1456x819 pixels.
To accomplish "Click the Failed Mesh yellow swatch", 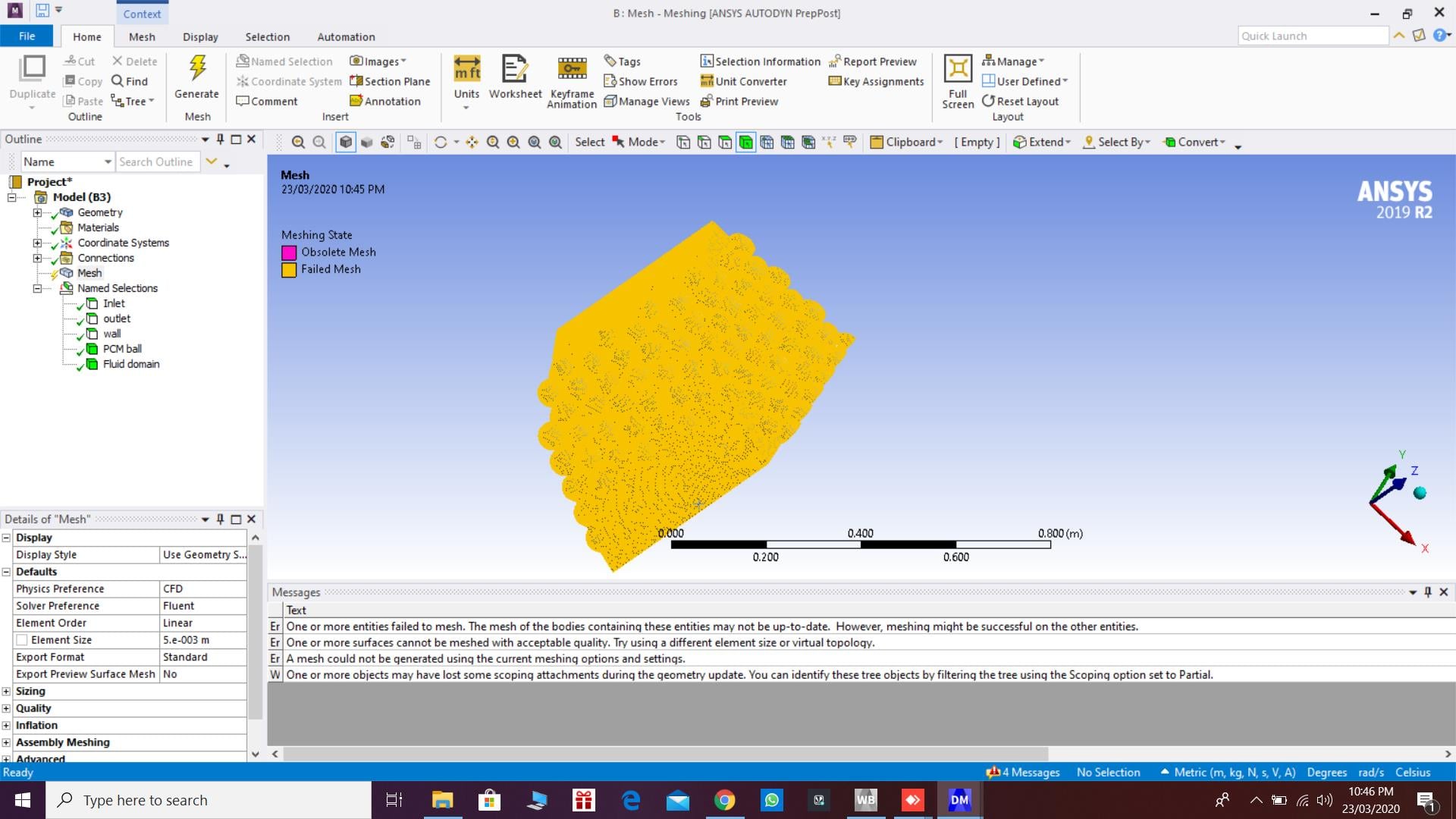I will (289, 269).
